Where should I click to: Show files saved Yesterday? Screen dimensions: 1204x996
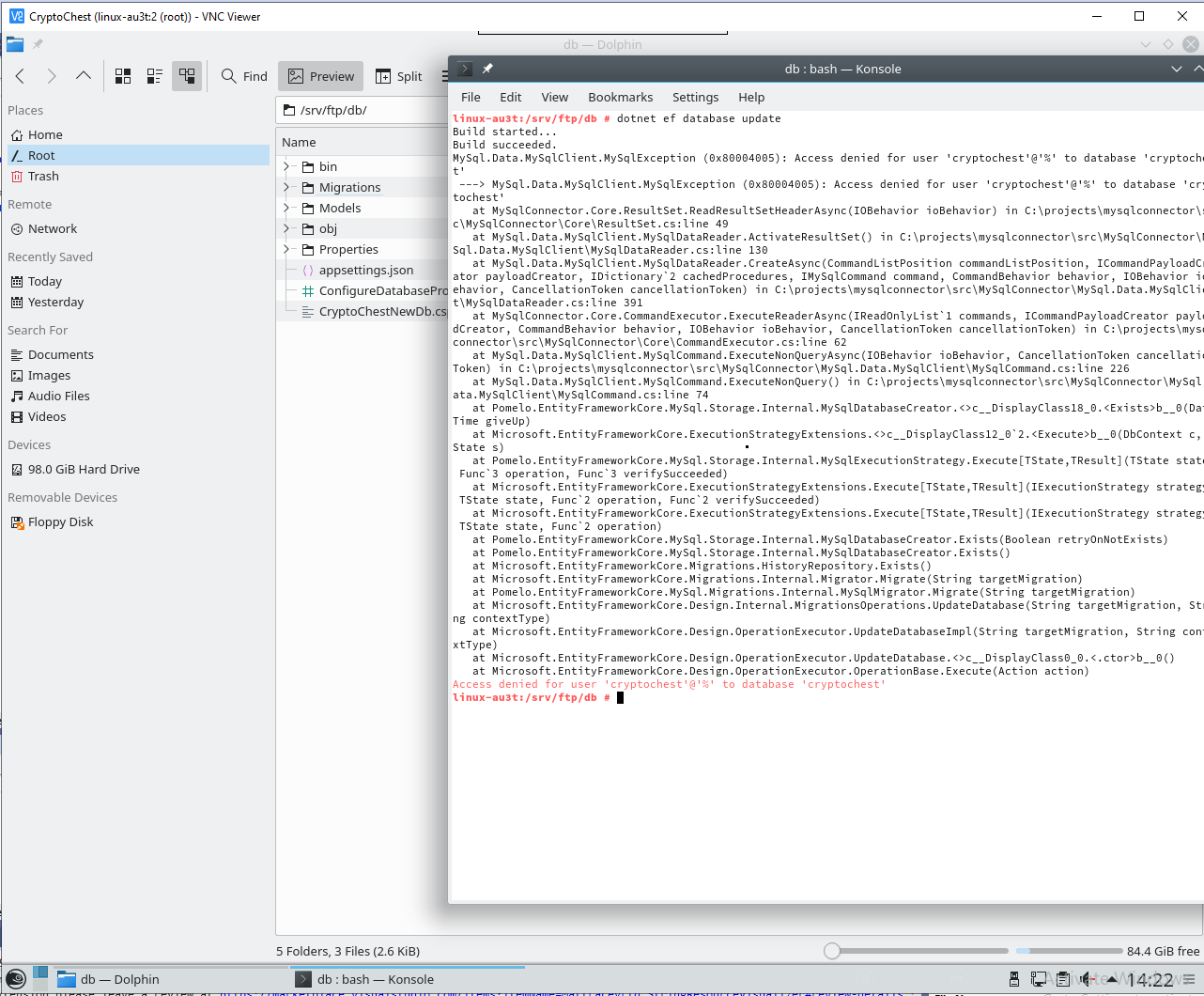138,302
